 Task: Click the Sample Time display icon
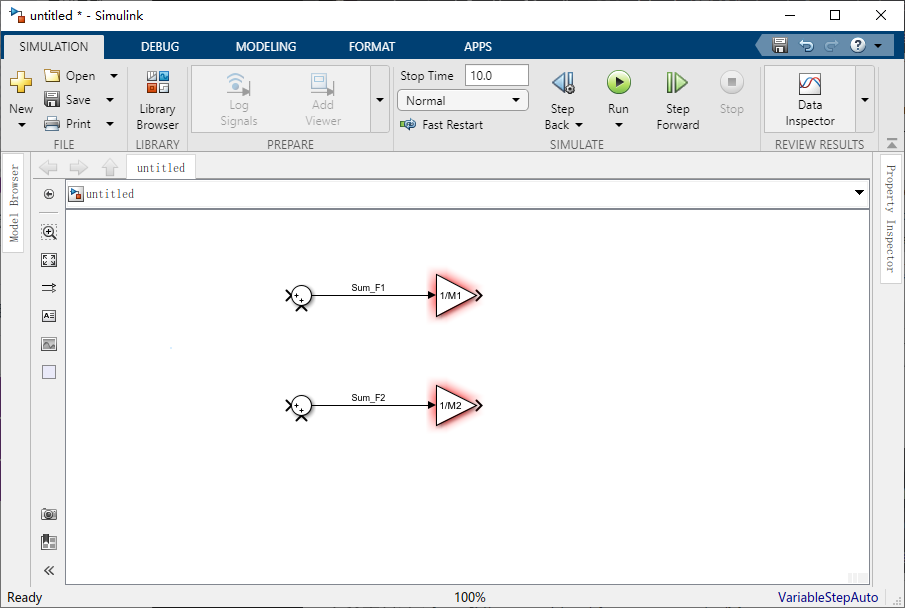49,288
